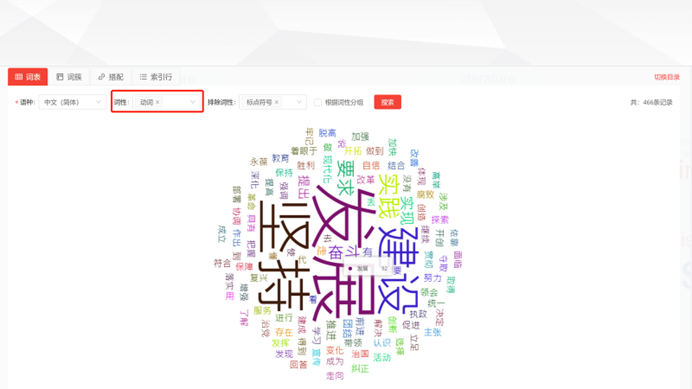The height and width of the screenshot is (389, 692).
Task: Open the 语种 language dropdown
Action: 72,102
